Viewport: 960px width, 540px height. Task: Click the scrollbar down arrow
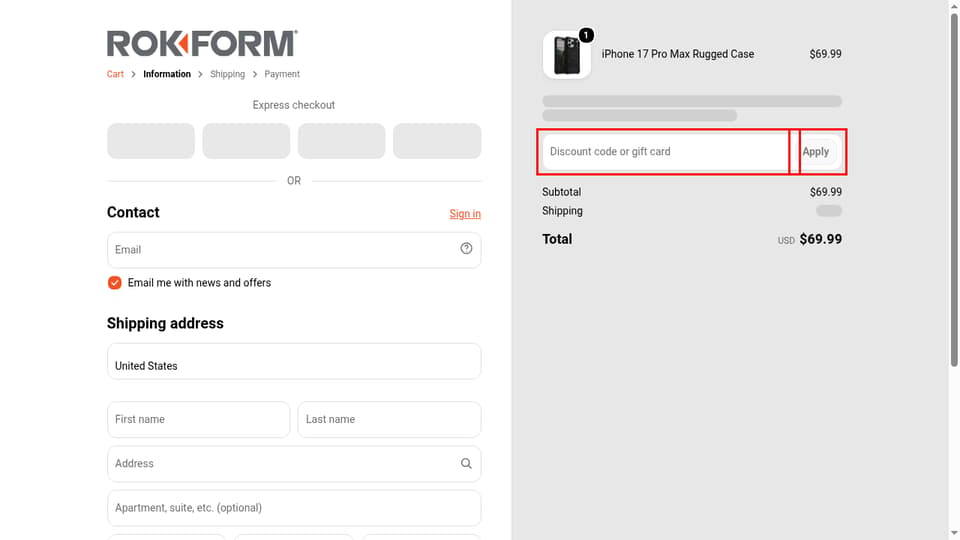pyautogui.click(x=954, y=533)
